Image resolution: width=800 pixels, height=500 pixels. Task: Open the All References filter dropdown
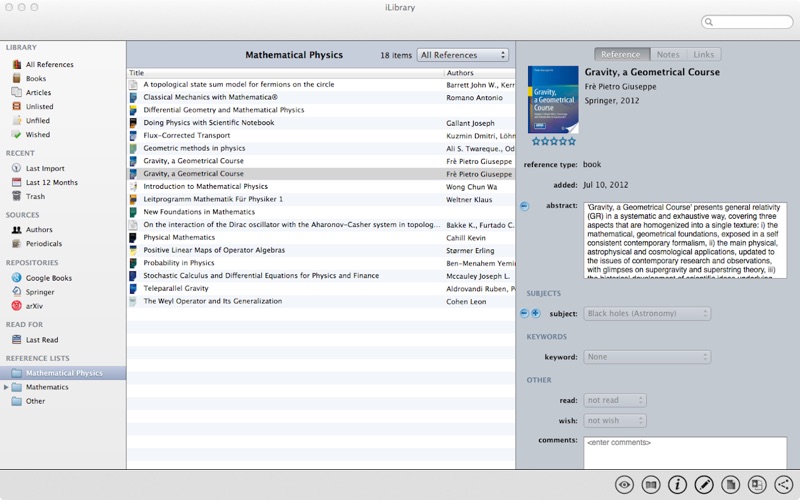click(x=463, y=55)
